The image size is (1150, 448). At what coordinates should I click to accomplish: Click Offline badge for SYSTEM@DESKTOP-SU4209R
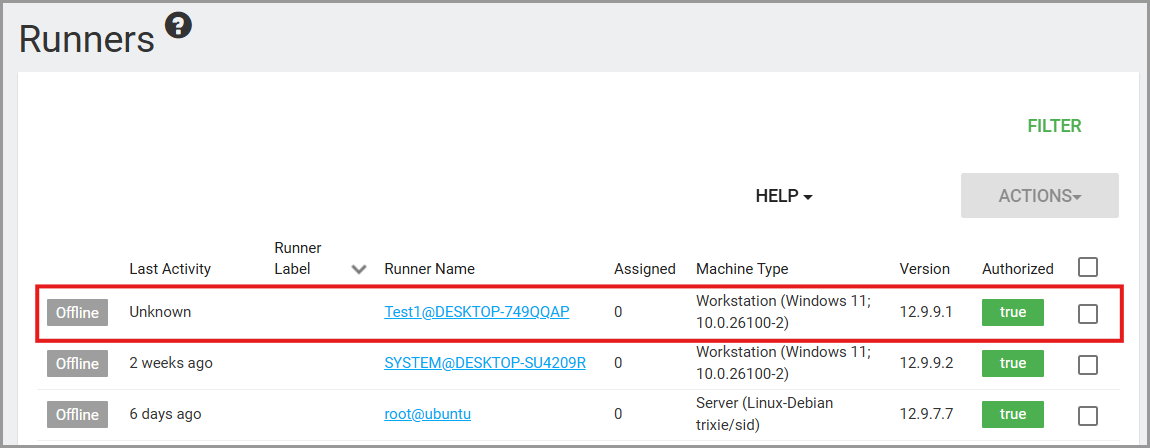(78, 363)
